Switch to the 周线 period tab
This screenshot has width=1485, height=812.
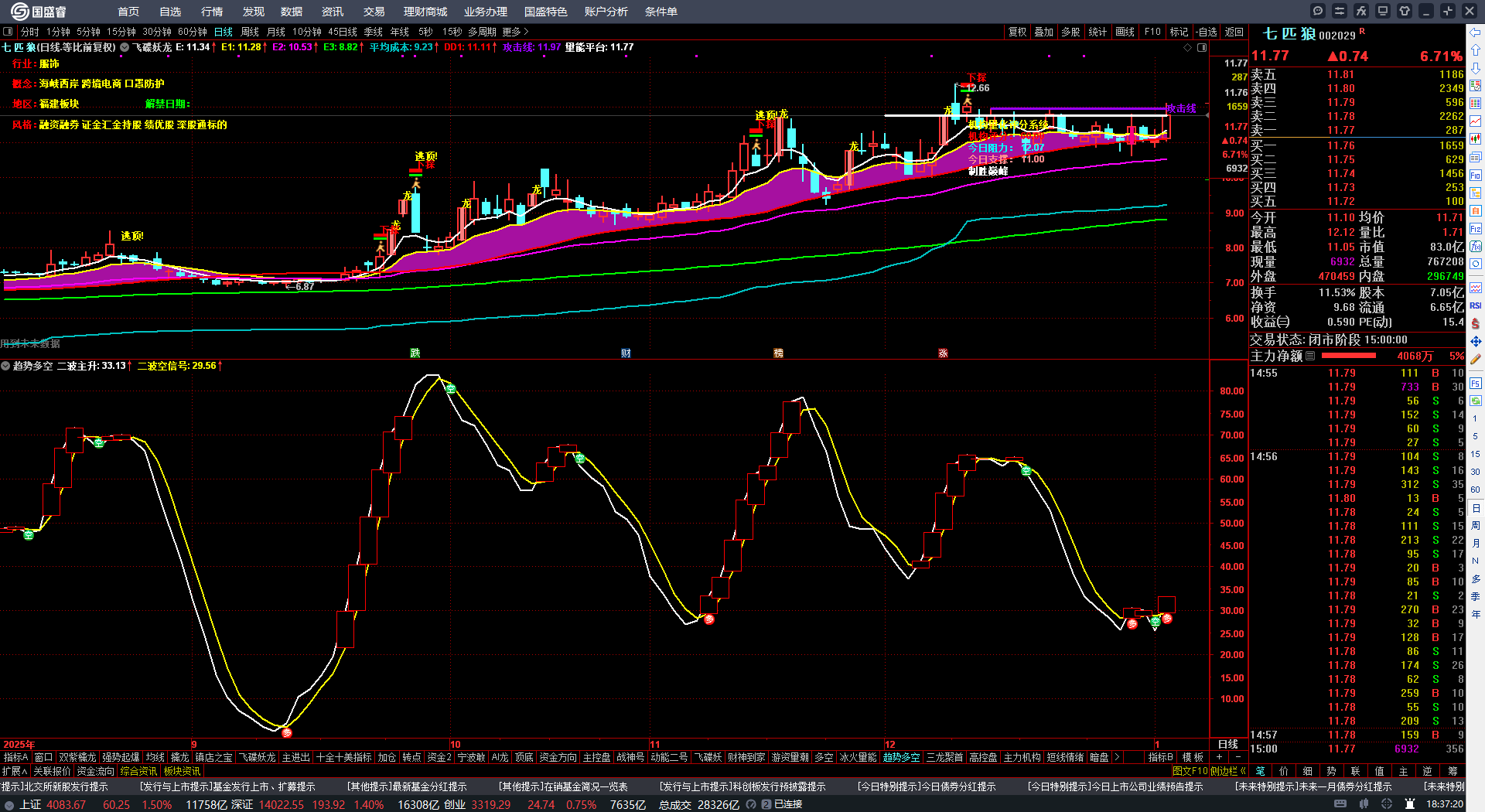click(250, 32)
